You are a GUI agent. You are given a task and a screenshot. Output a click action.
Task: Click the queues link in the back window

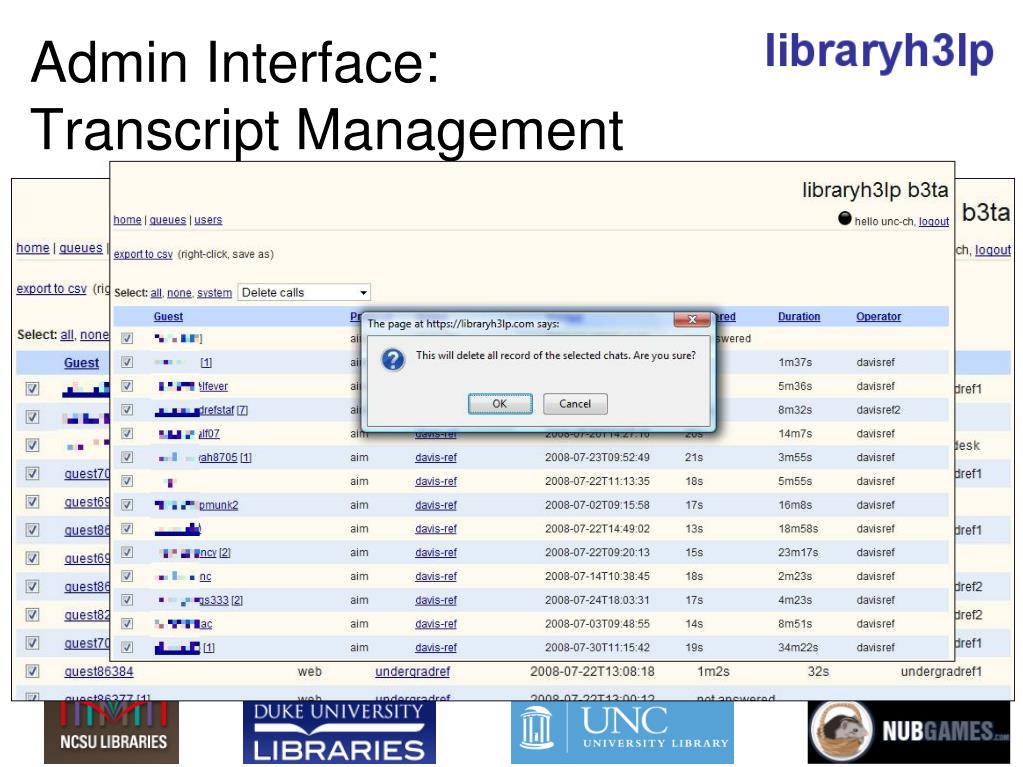click(x=81, y=248)
